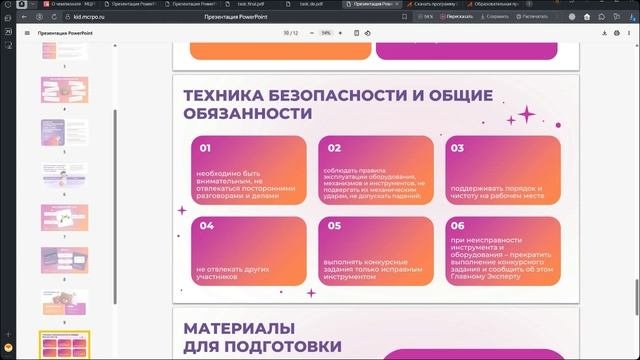Screen dimensions: 640x360
Task: Click card 01 'необходимо быть внимательным'
Action: click(x=249, y=170)
